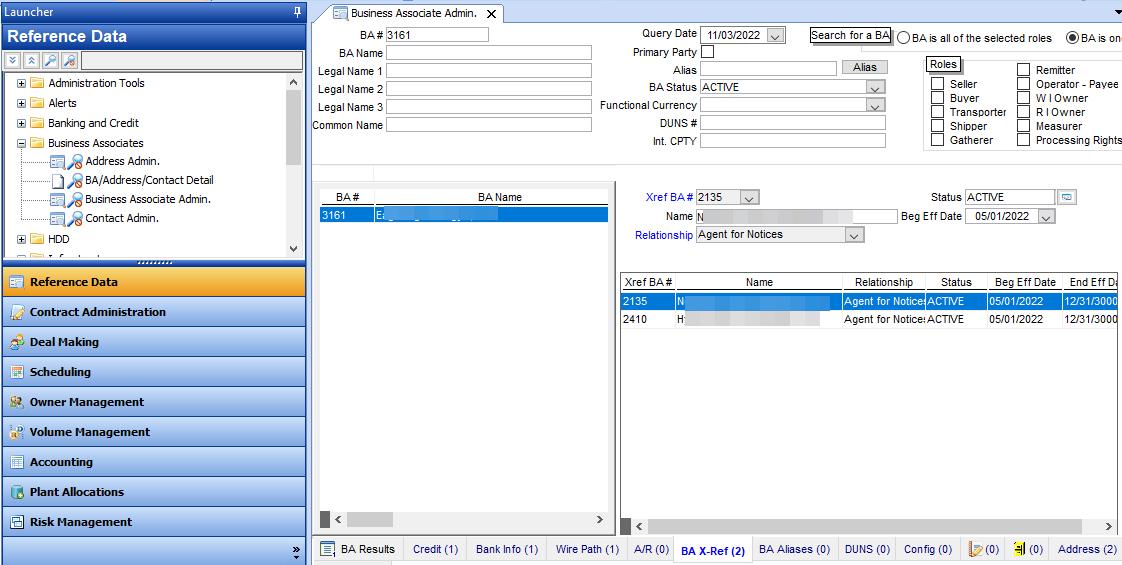1122x565 pixels.
Task: Click the expand-all double-down arrow icon in Launcher
Action: tap(14, 61)
